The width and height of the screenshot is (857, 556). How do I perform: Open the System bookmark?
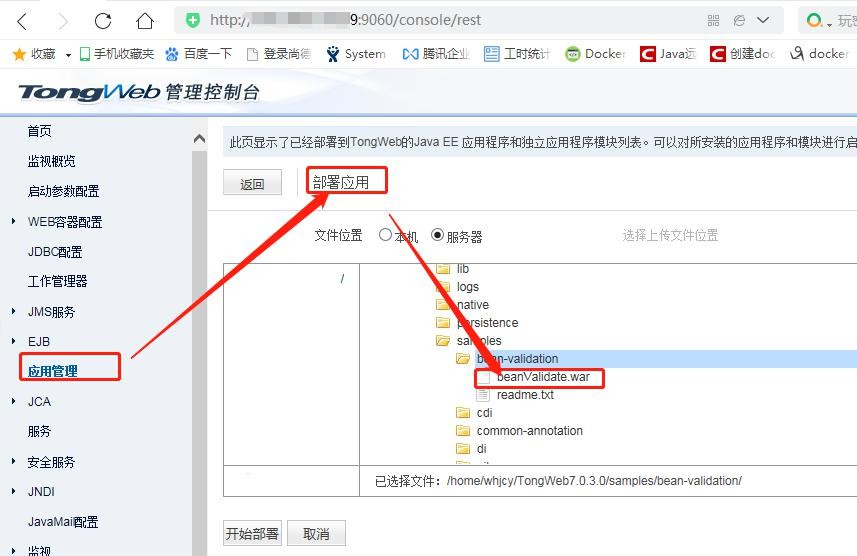point(356,54)
